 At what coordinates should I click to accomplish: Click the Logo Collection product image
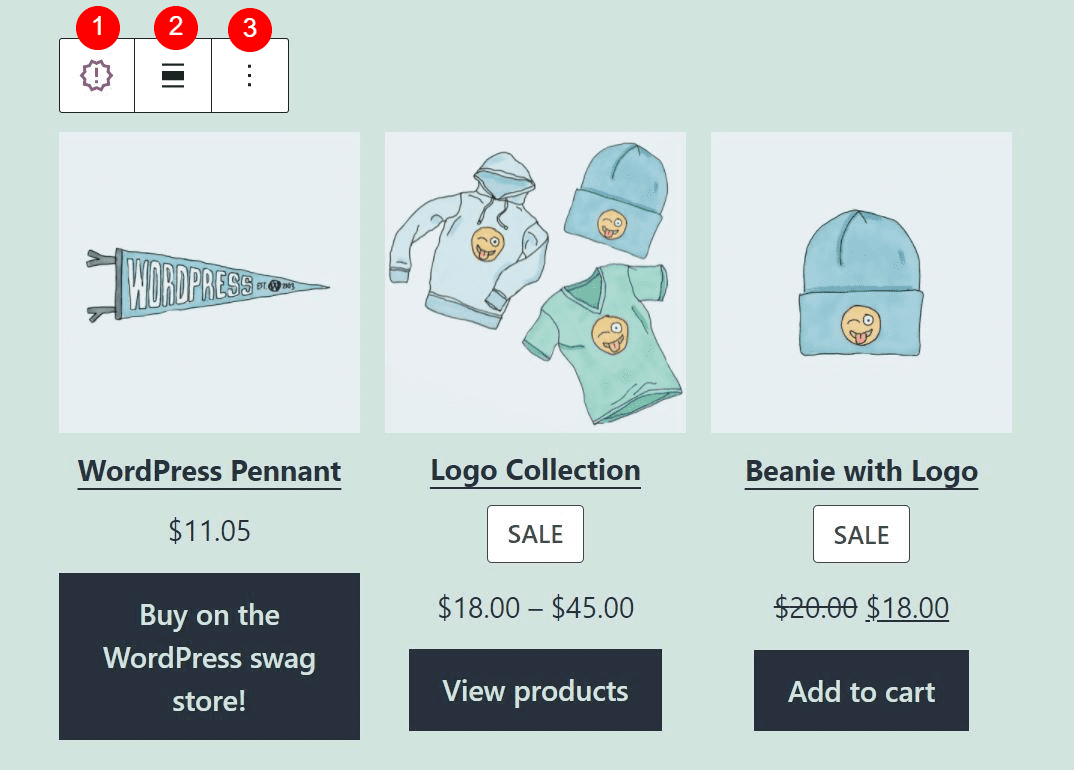click(x=535, y=281)
